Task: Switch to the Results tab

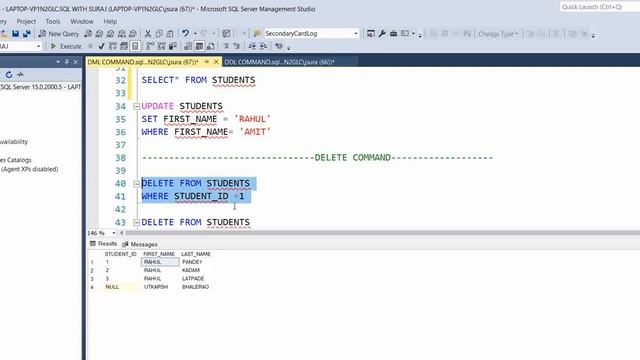Action: (103, 244)
